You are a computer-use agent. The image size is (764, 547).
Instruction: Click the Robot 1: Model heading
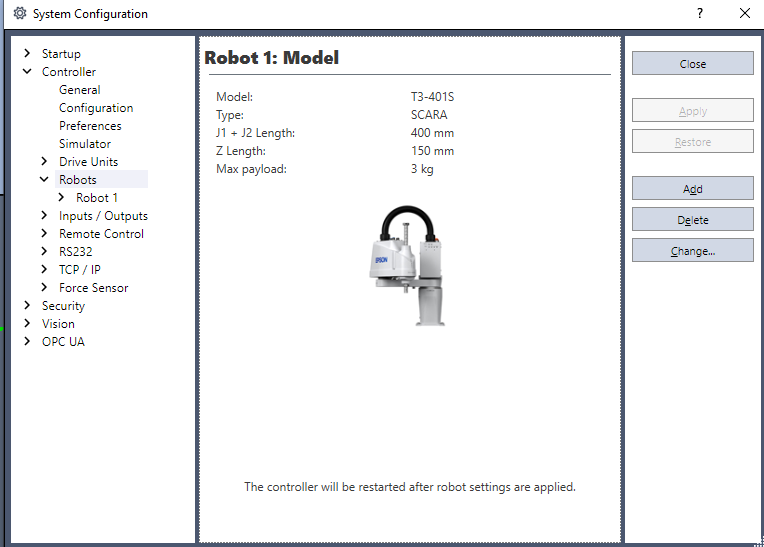(x=271, y=57)
